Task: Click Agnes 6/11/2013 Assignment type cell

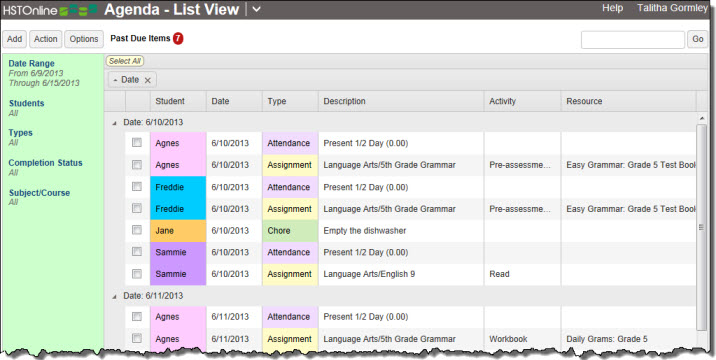Action: (290, 339)
